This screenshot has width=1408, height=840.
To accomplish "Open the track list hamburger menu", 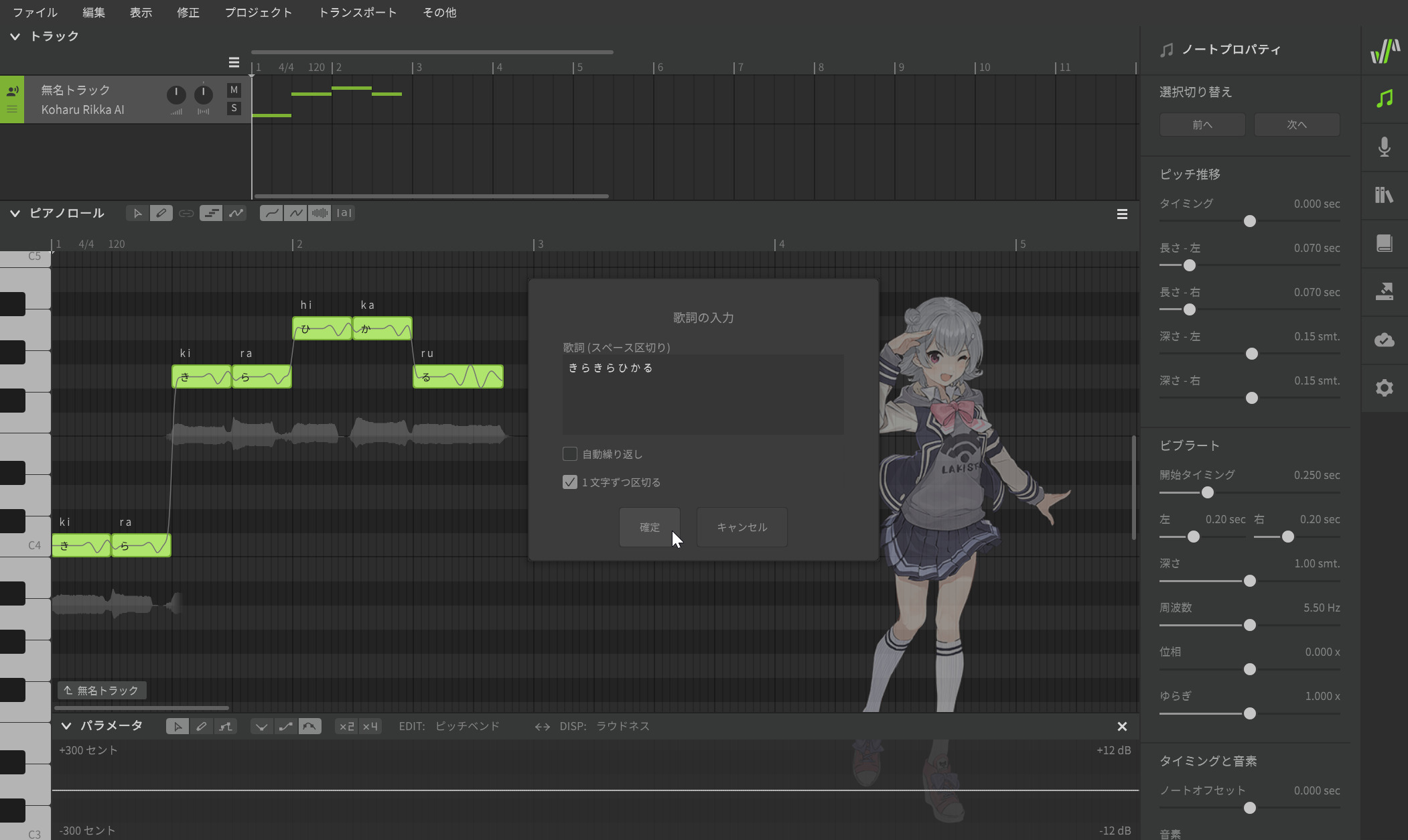I will pos(234,62).
